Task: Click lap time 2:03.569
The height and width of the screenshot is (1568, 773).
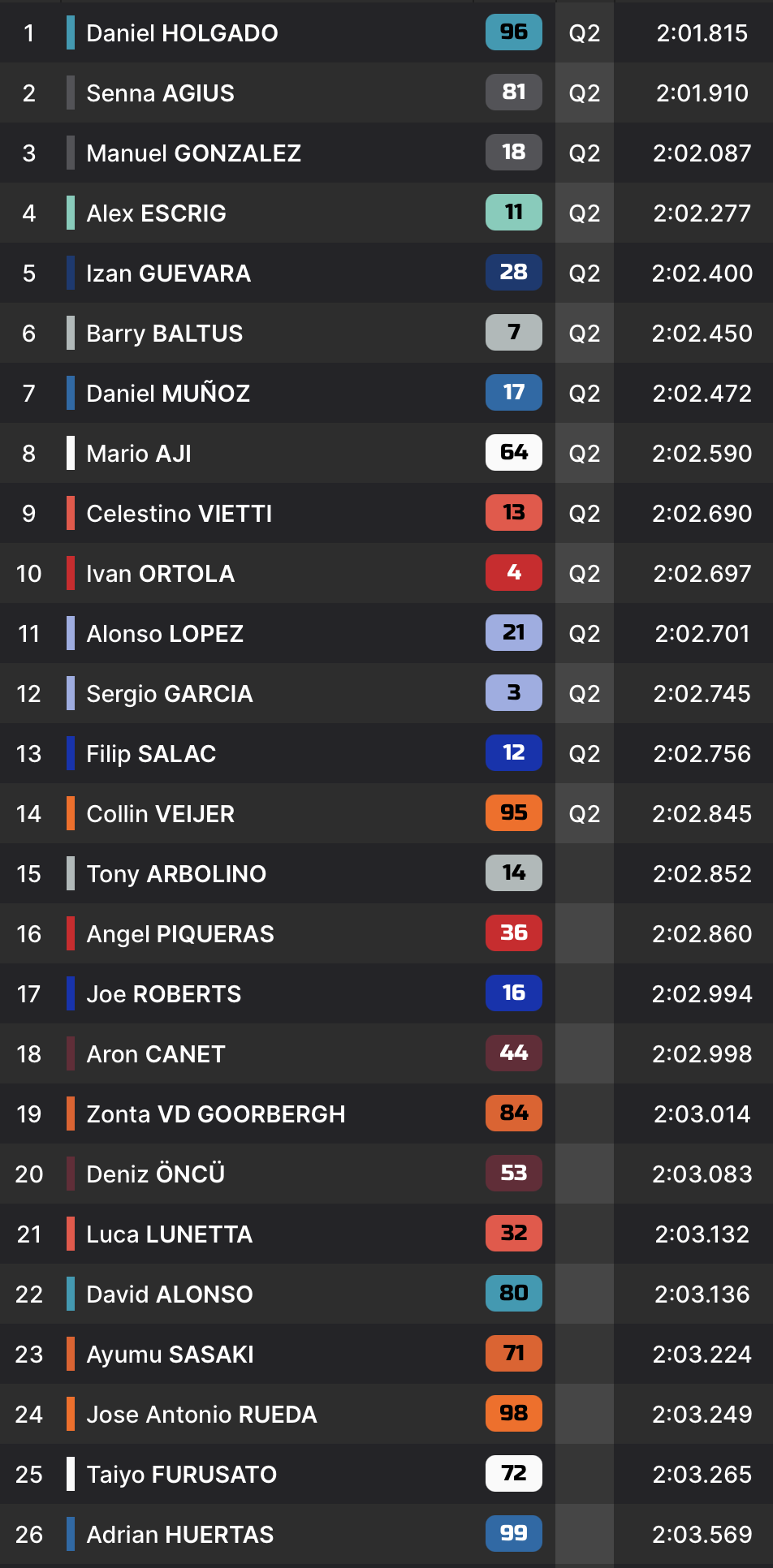Action: click(702, 1535)
